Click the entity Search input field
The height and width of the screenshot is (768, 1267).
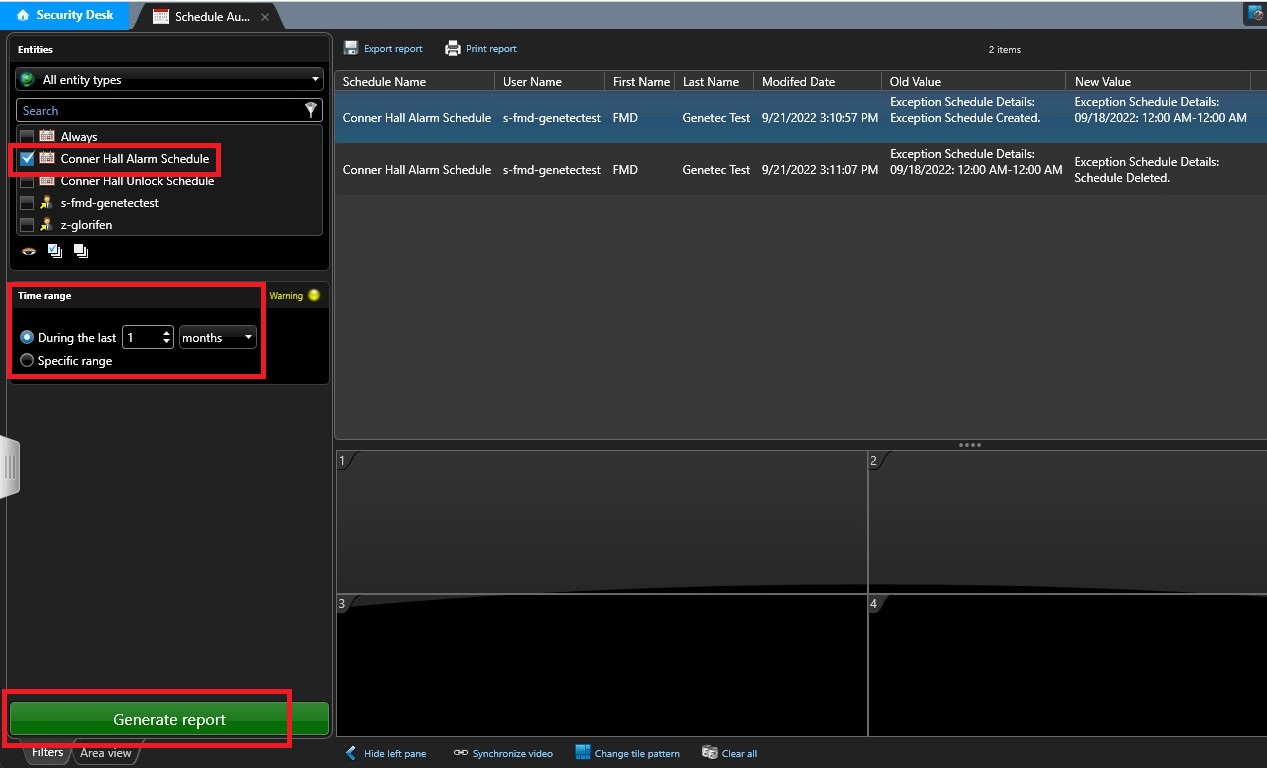(160, 110)
